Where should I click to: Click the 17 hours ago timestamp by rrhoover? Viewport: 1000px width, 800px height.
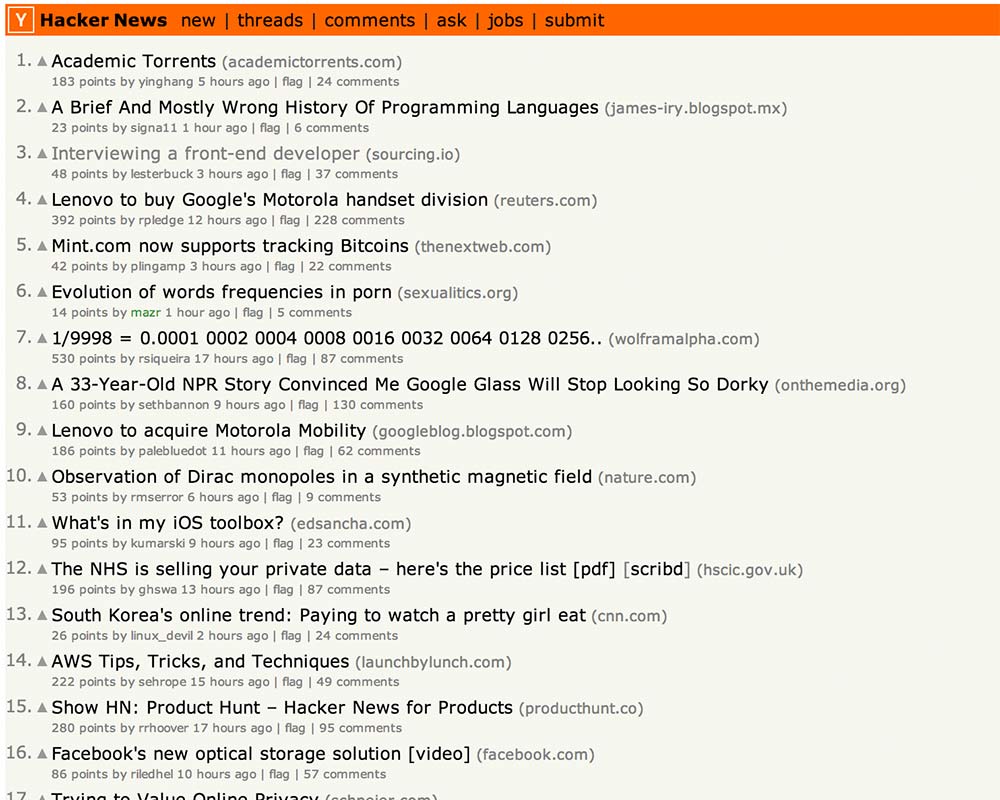point(233,728)
